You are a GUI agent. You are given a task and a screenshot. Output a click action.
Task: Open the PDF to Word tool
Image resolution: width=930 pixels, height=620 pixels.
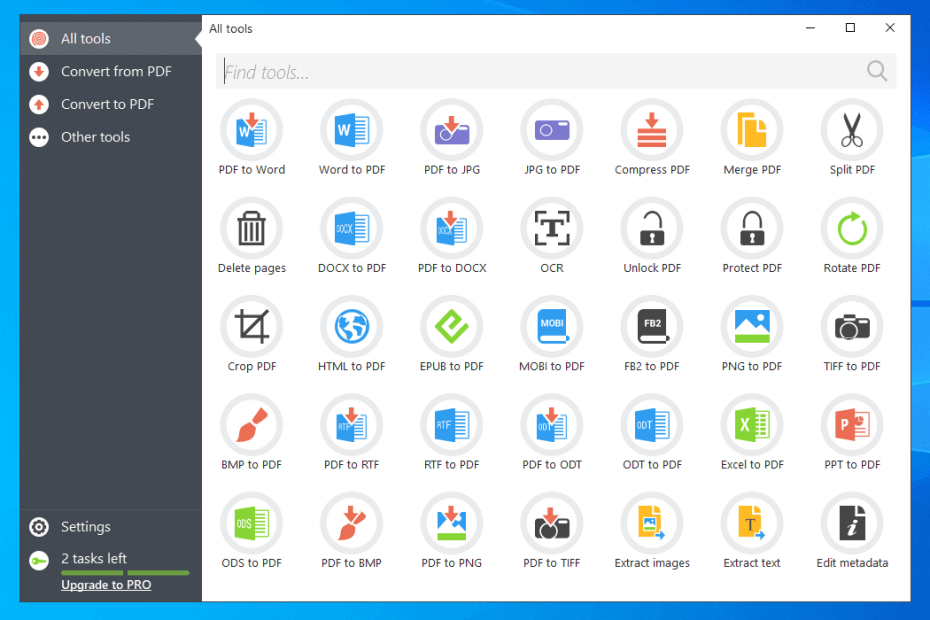point(251,130)
